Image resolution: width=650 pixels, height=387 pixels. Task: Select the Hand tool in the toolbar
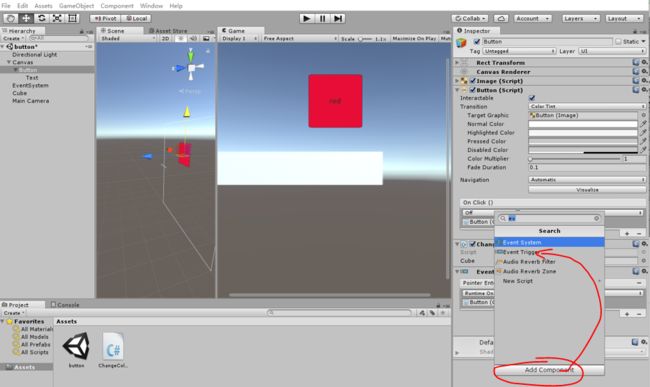pyautogui.click(x=10, y=18)
